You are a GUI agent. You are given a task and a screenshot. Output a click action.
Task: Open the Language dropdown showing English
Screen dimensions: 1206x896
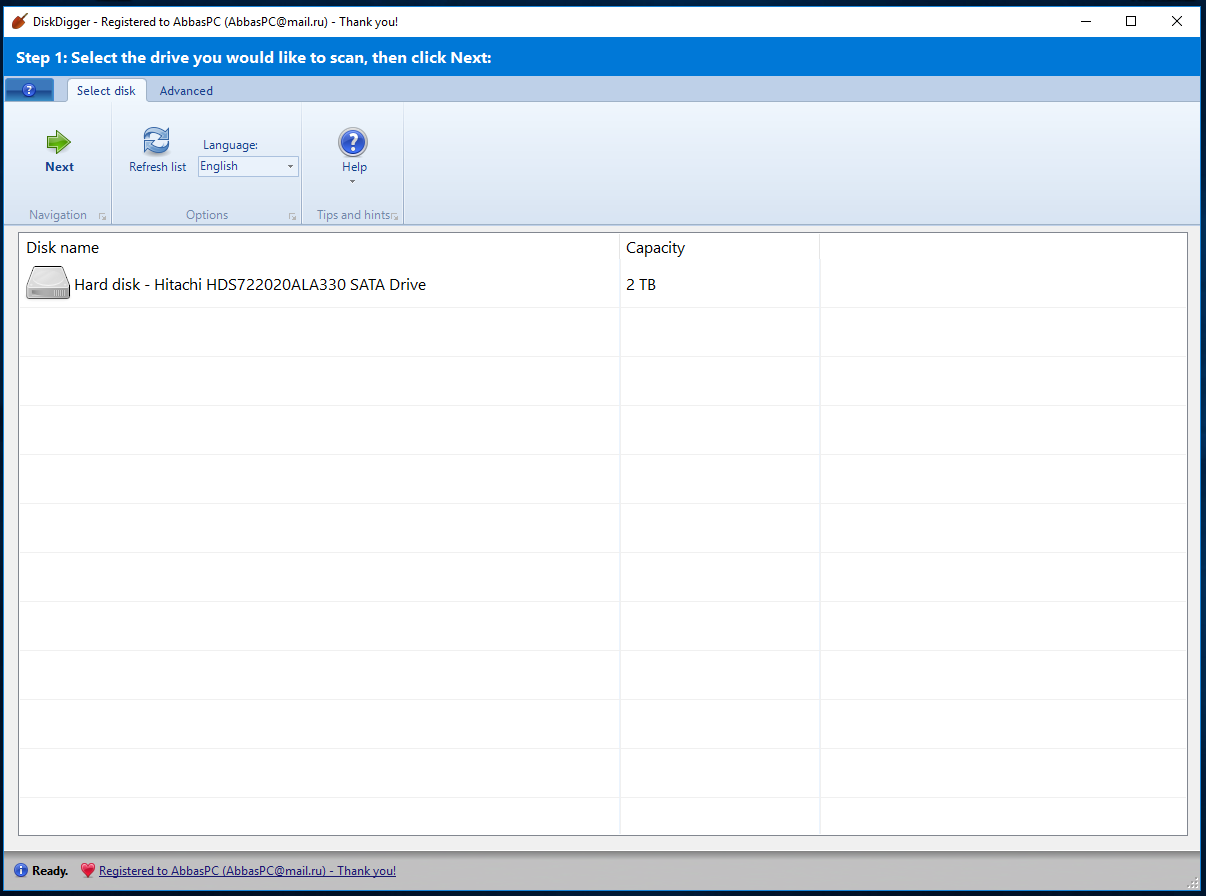point(248,167)
